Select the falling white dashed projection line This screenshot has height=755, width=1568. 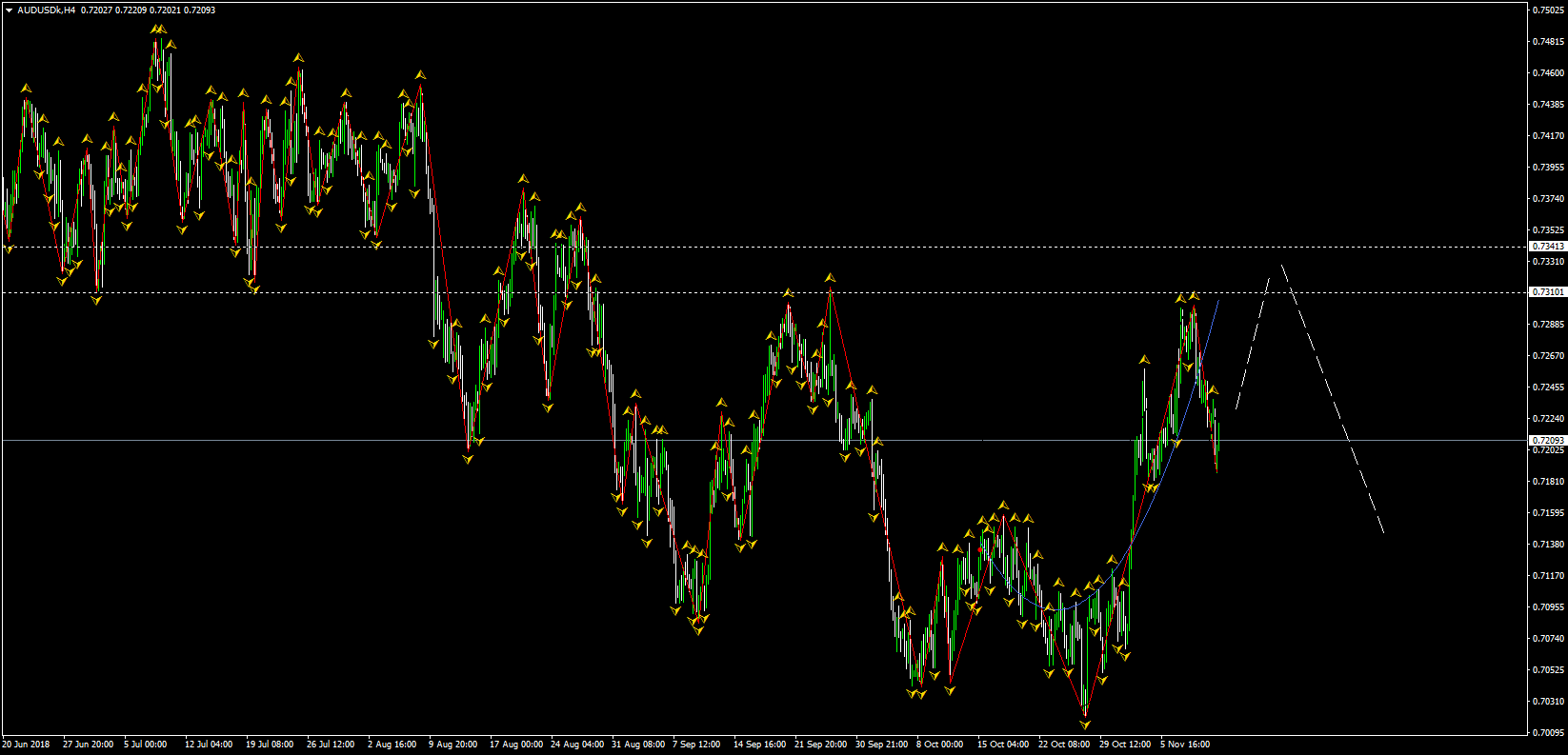coord(1334,400)
